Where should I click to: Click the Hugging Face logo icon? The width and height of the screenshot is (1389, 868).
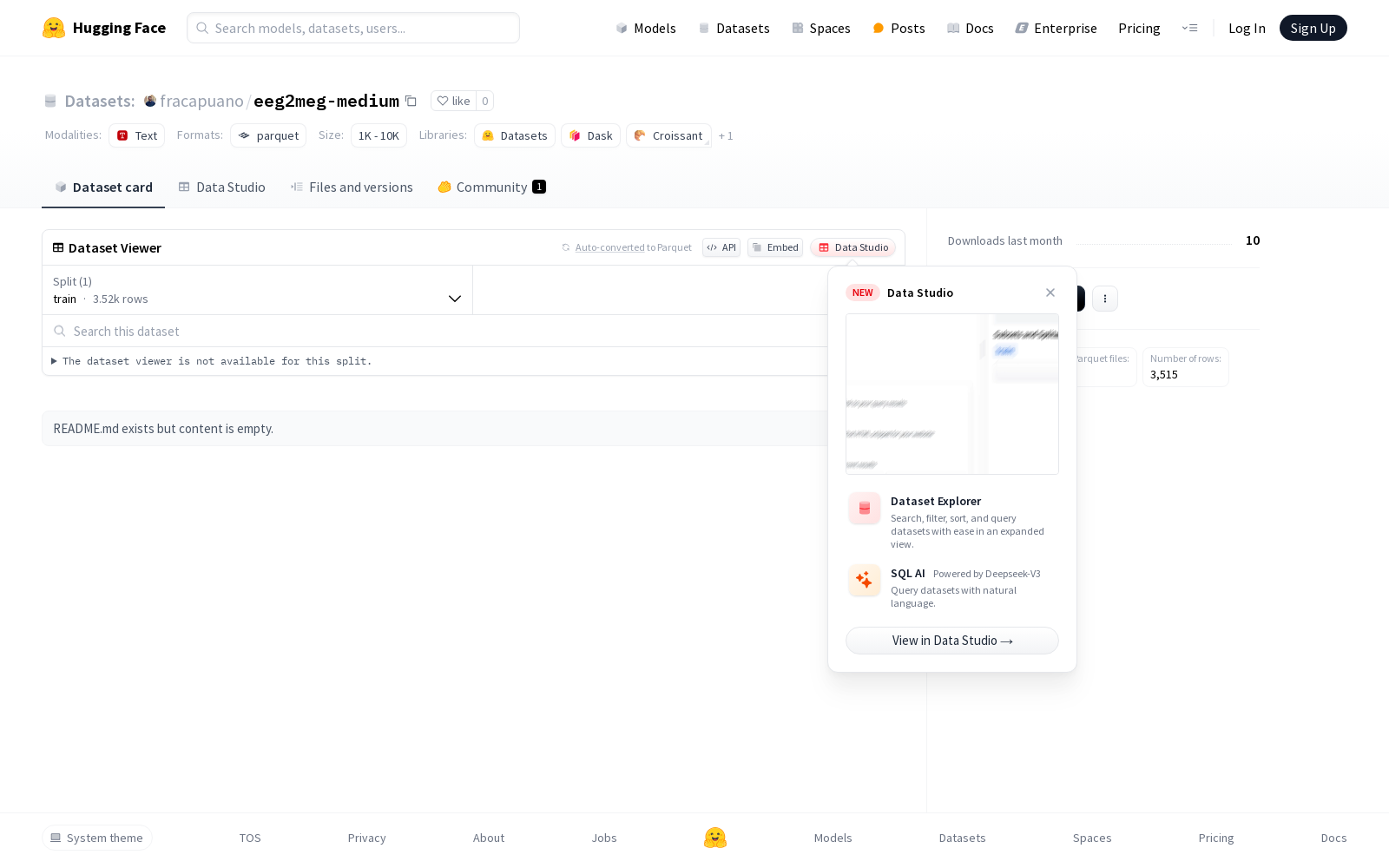pos(54,28)
